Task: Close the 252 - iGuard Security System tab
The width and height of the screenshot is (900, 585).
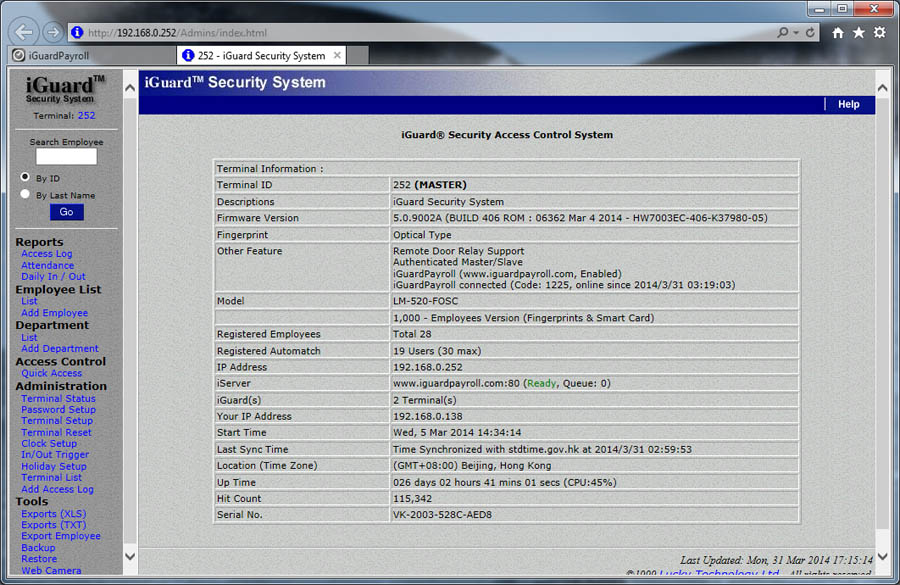Action: [337, 55]
